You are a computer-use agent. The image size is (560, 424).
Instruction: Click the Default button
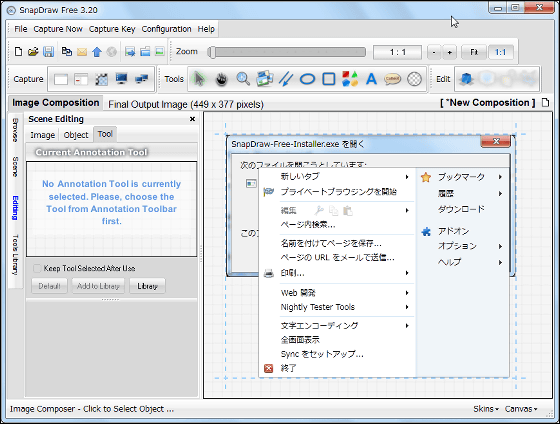49,286
